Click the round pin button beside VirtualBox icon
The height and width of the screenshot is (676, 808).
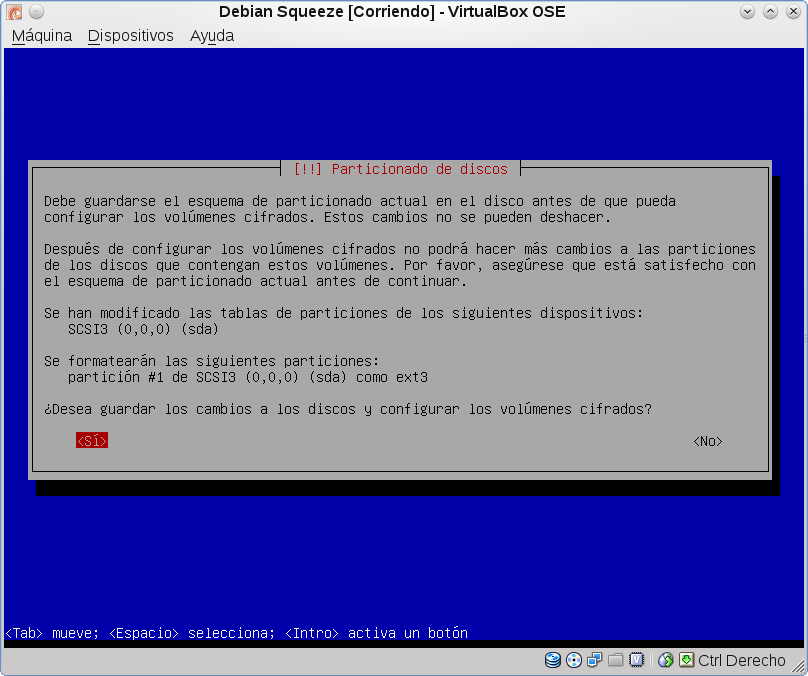(36, 11)
